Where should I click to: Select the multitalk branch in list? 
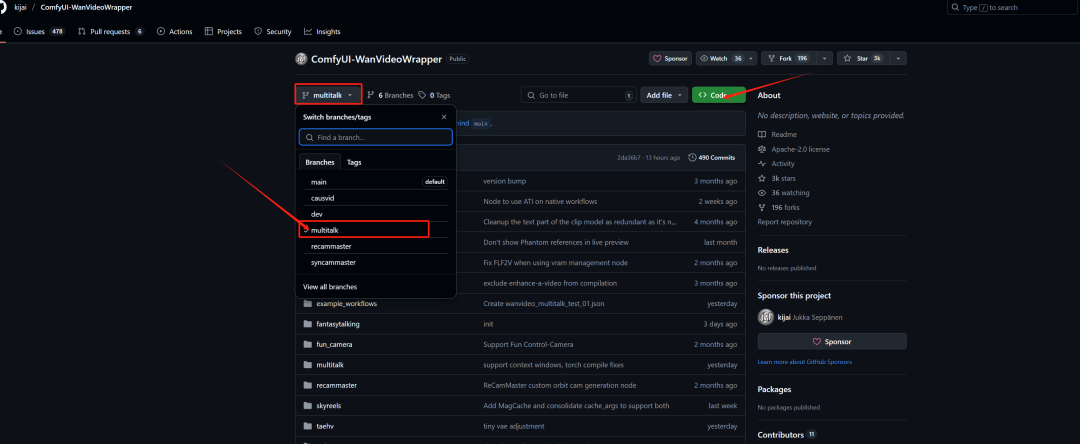[375, 230]
